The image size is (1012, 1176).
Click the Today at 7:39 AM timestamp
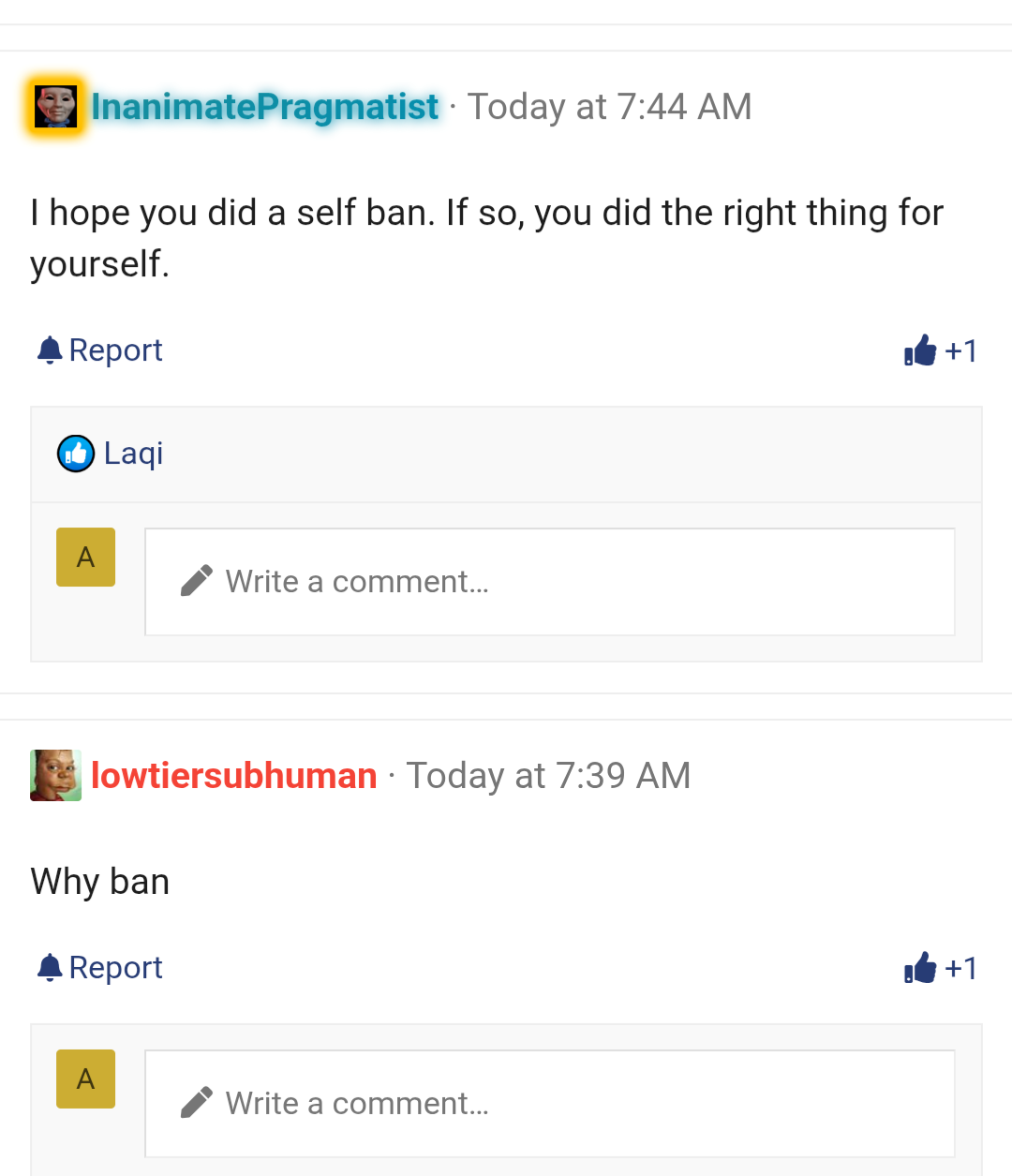pyautogui.click(x=549, y=776)
